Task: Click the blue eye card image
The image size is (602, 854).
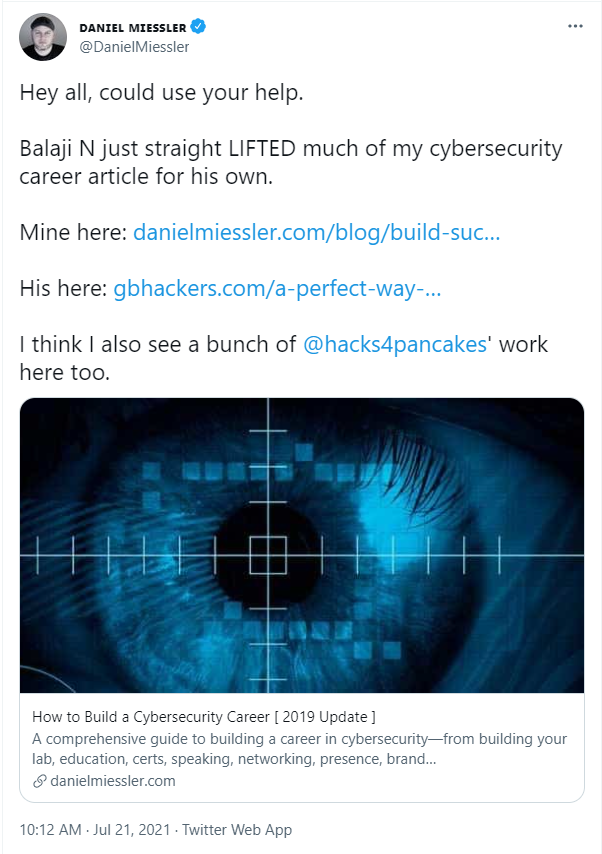Action: (302, 545)
